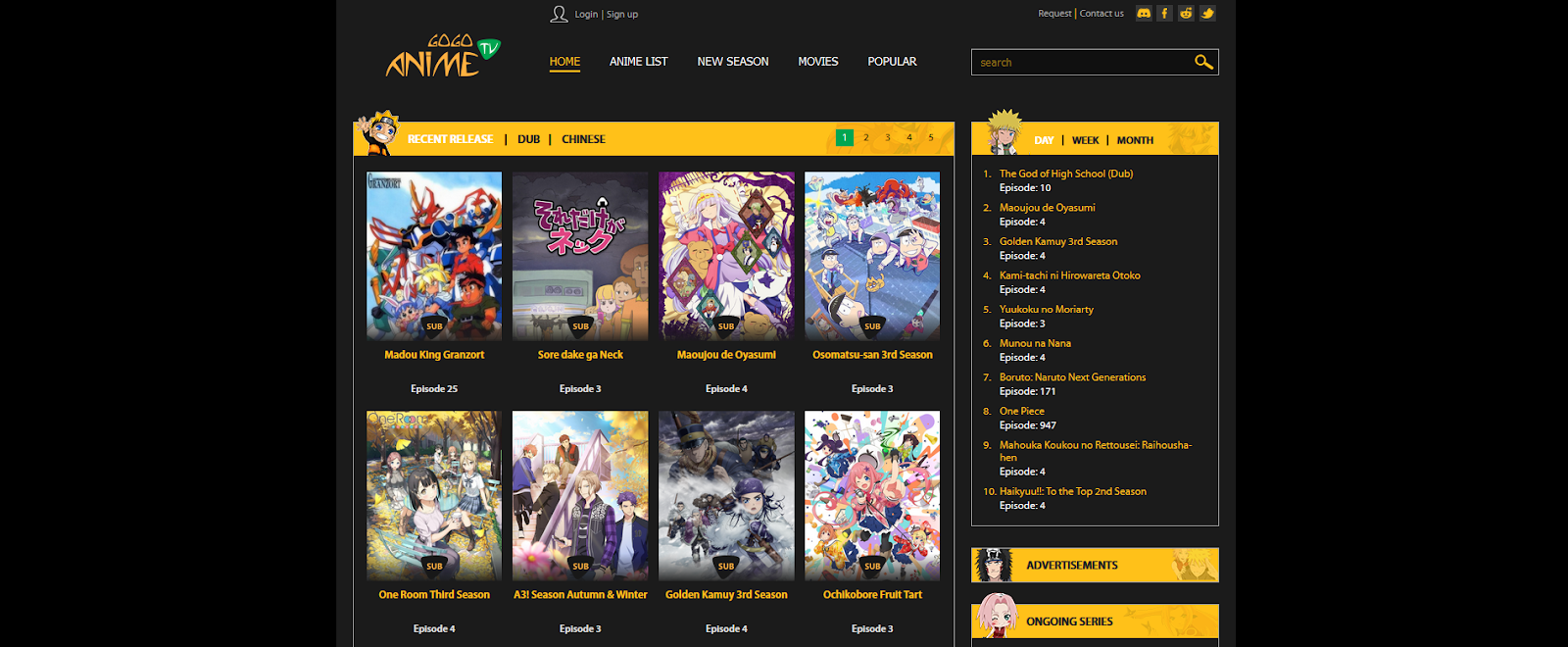Go to page 2 of recent releases
Viewport: 1568px width, 647px height.
pyautogui.click(x=866, y=138)
